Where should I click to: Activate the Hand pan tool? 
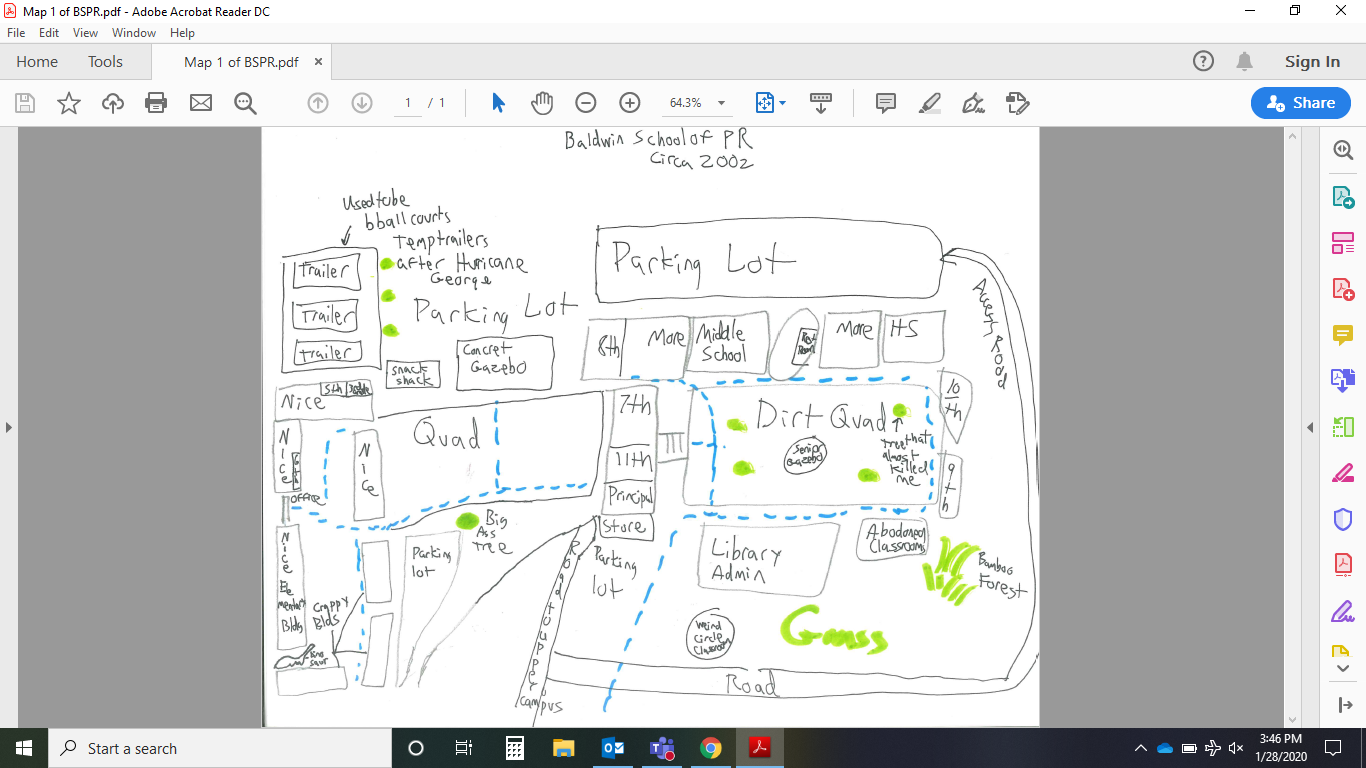(x=541, y=103)
